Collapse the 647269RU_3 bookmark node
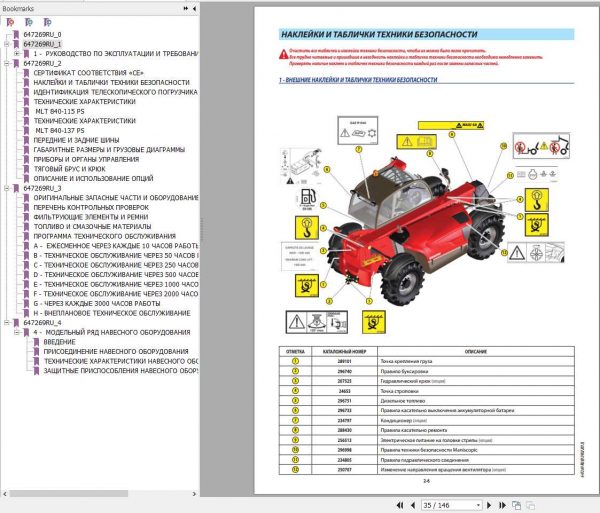 6,188
